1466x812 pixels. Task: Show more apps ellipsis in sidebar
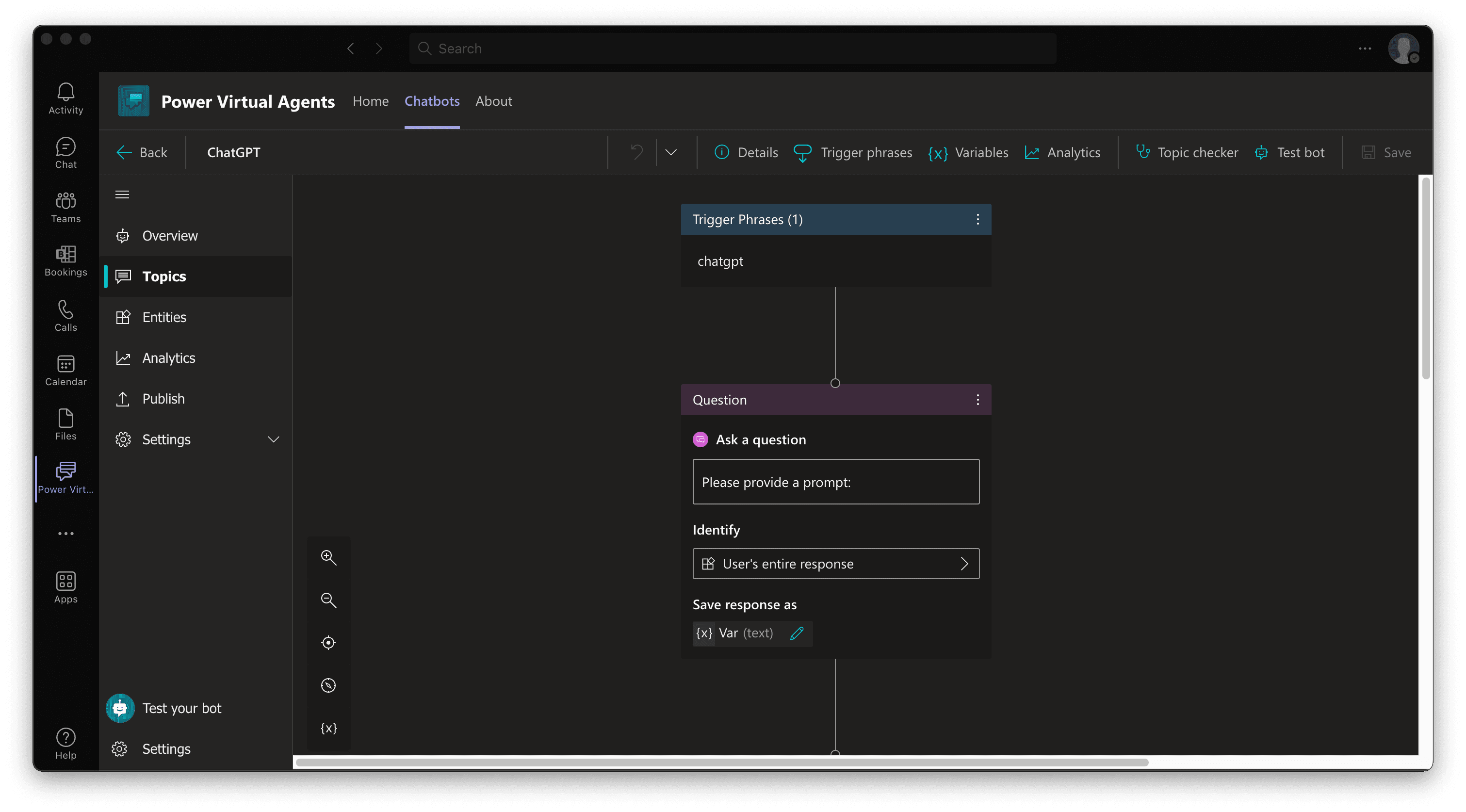(x=65, y=534)
